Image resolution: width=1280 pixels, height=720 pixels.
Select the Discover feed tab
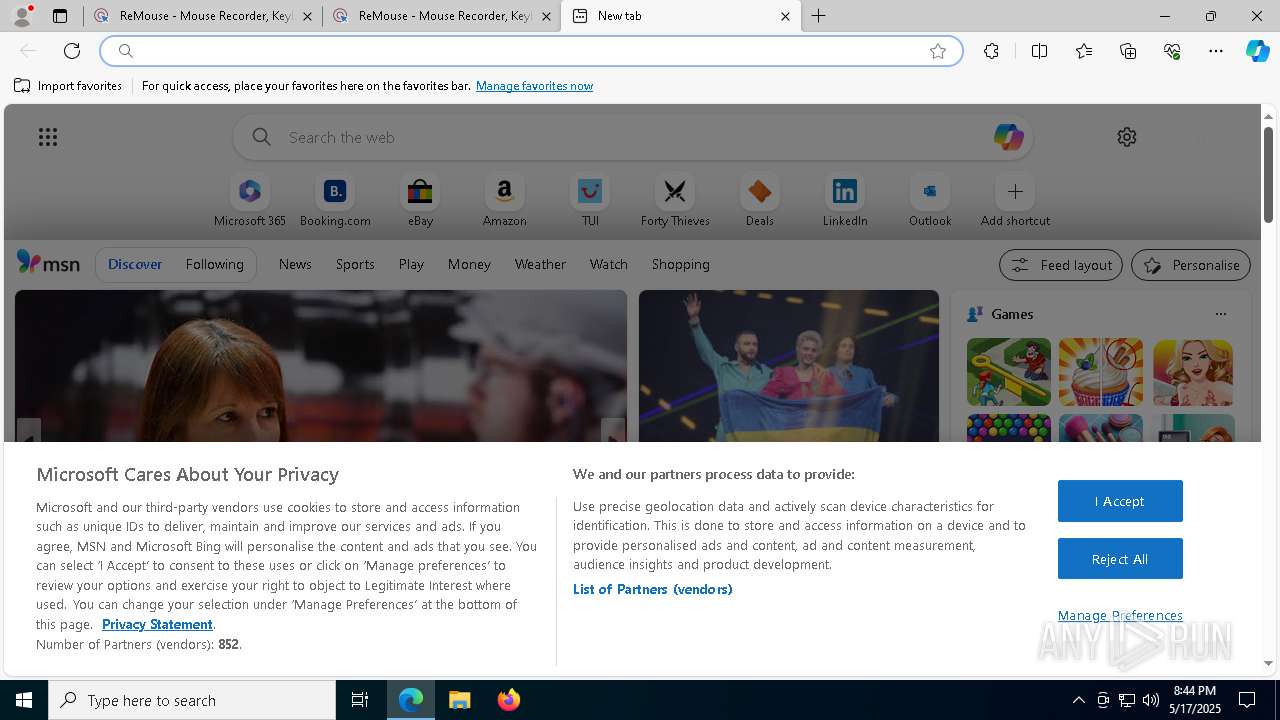tap(135, 264)
